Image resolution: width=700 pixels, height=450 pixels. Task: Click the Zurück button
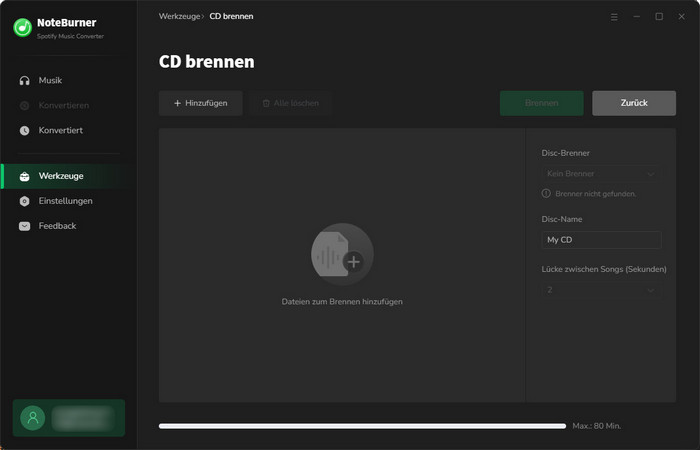click(x=634, y=103)
